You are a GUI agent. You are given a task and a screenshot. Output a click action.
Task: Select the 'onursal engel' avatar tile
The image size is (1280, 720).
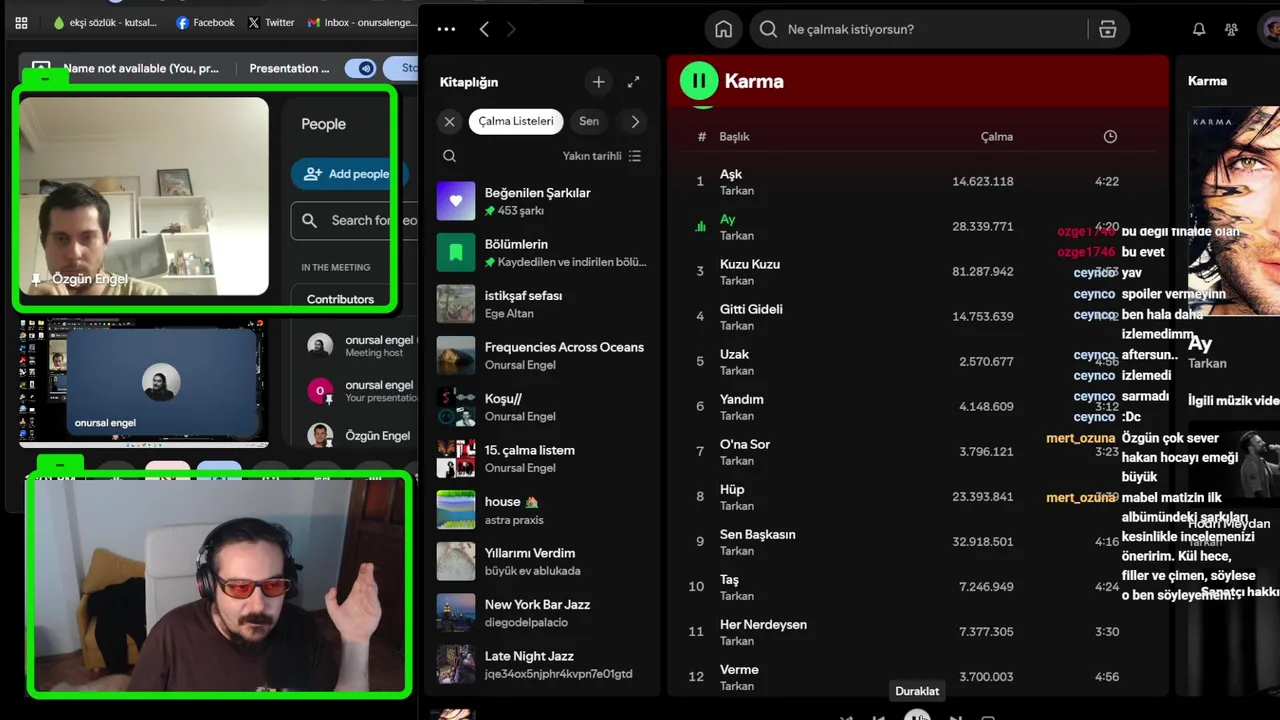point(160,380)
